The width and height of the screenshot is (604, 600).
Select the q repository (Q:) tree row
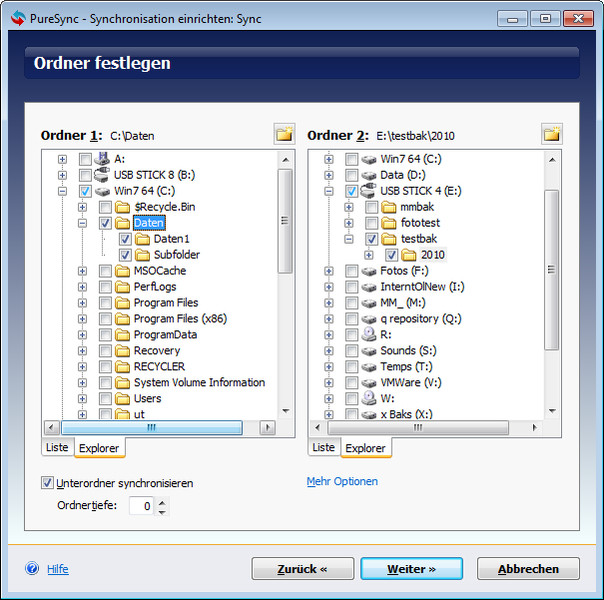pos(421,319)
